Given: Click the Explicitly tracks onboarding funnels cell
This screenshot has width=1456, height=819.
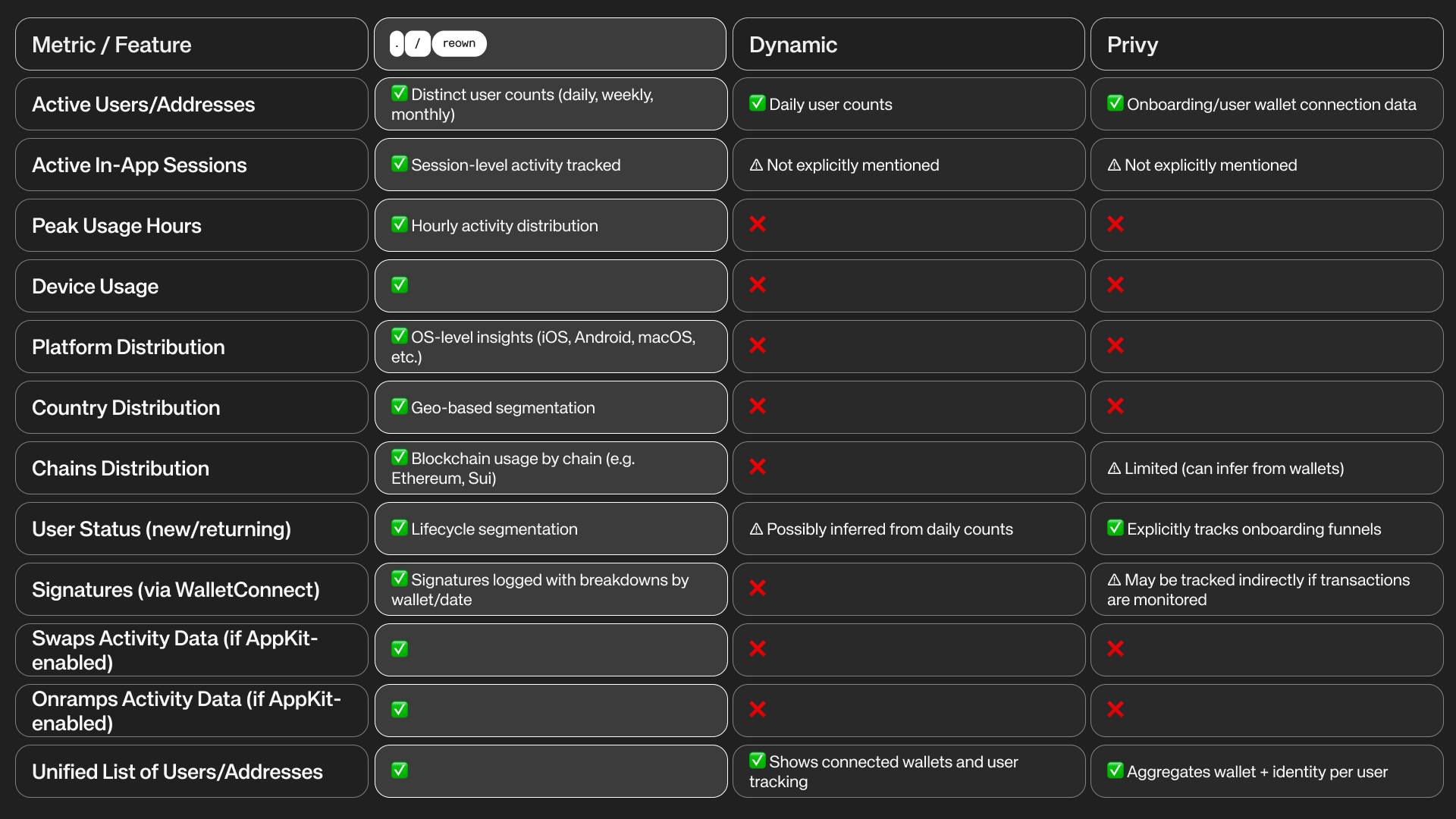Looking at the screenshot, I should pos(1266,529).
